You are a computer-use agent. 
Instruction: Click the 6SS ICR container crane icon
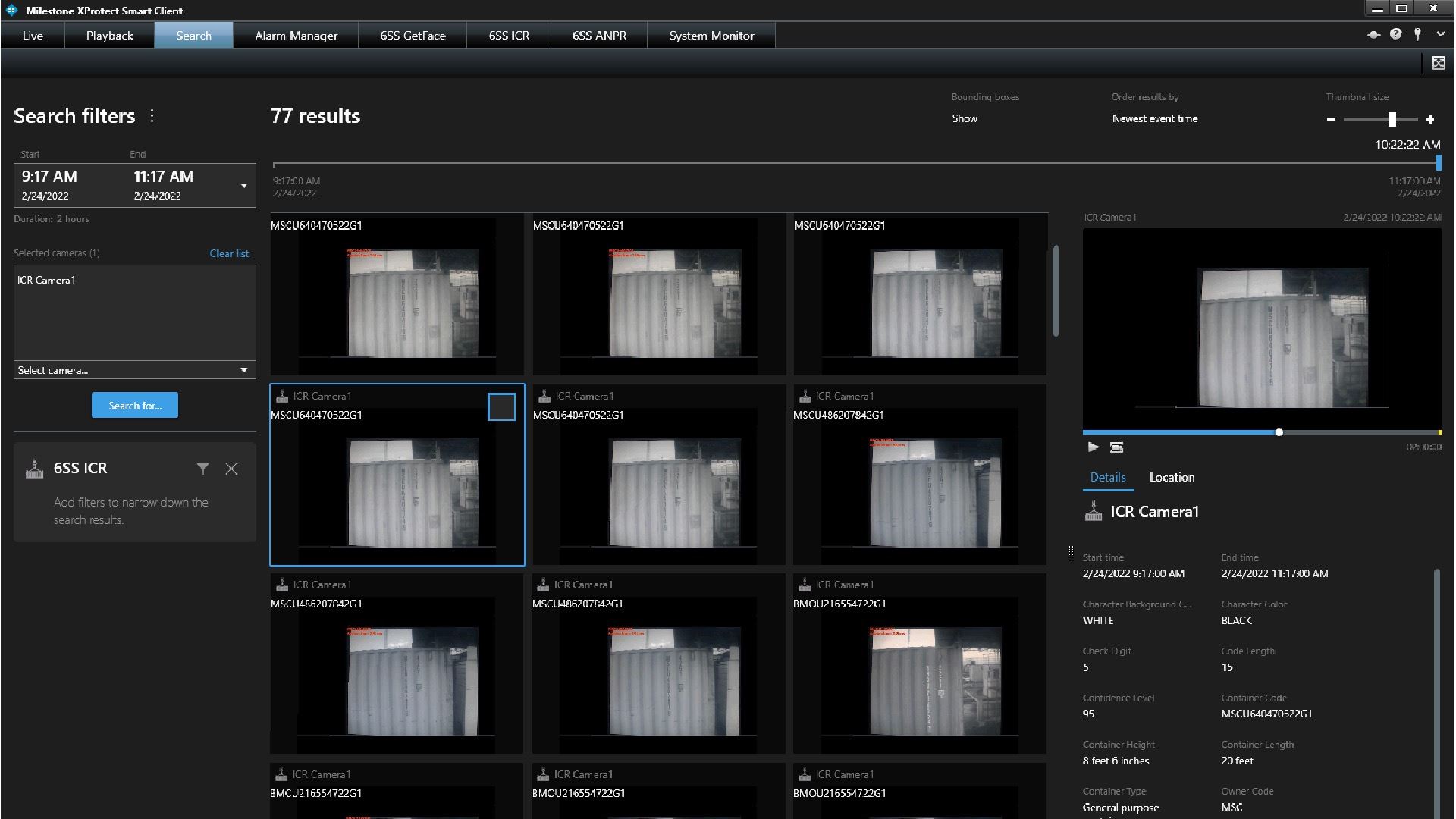tap(34, 469)
